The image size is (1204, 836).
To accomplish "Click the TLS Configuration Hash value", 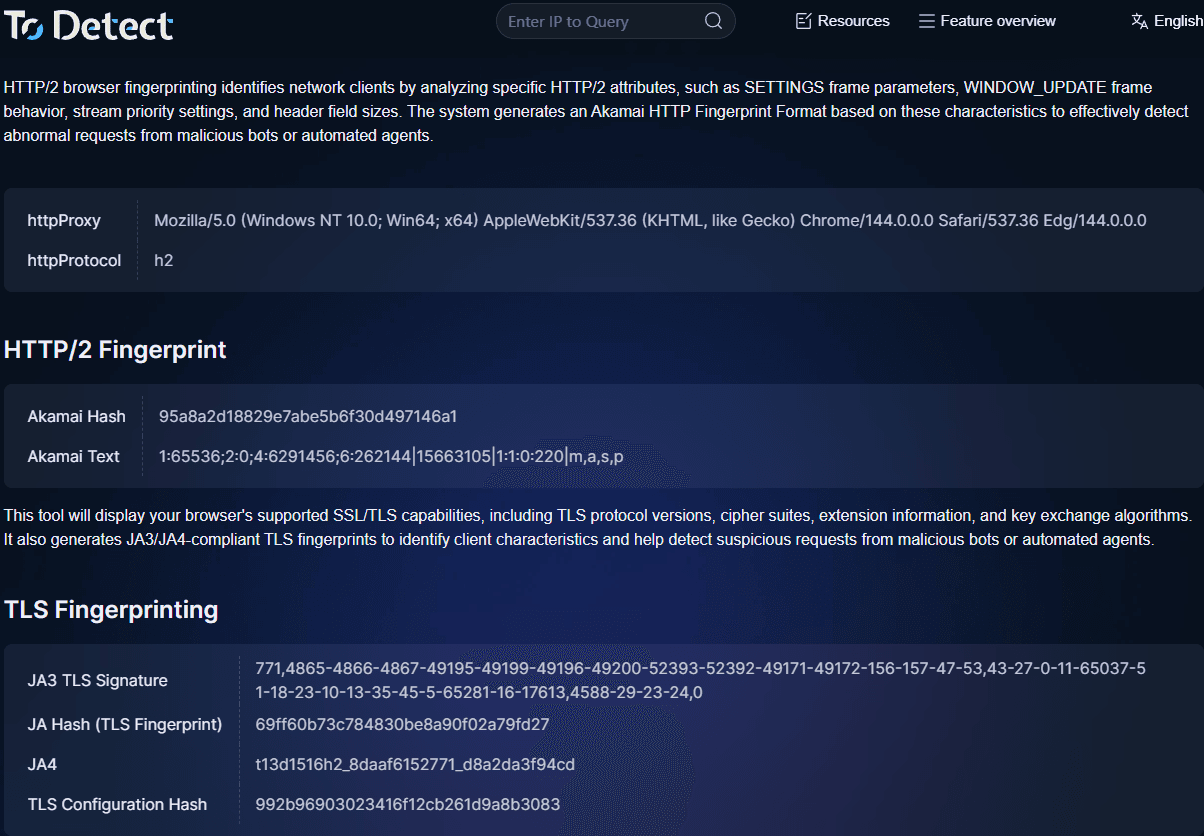I will tap(407, 804).
